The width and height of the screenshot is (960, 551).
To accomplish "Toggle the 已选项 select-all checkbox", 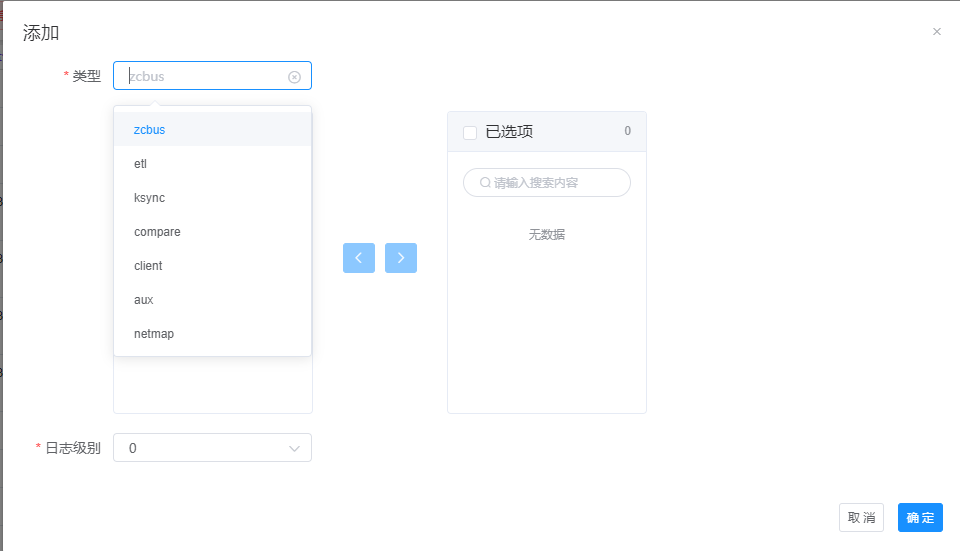I will pos(470,132).
